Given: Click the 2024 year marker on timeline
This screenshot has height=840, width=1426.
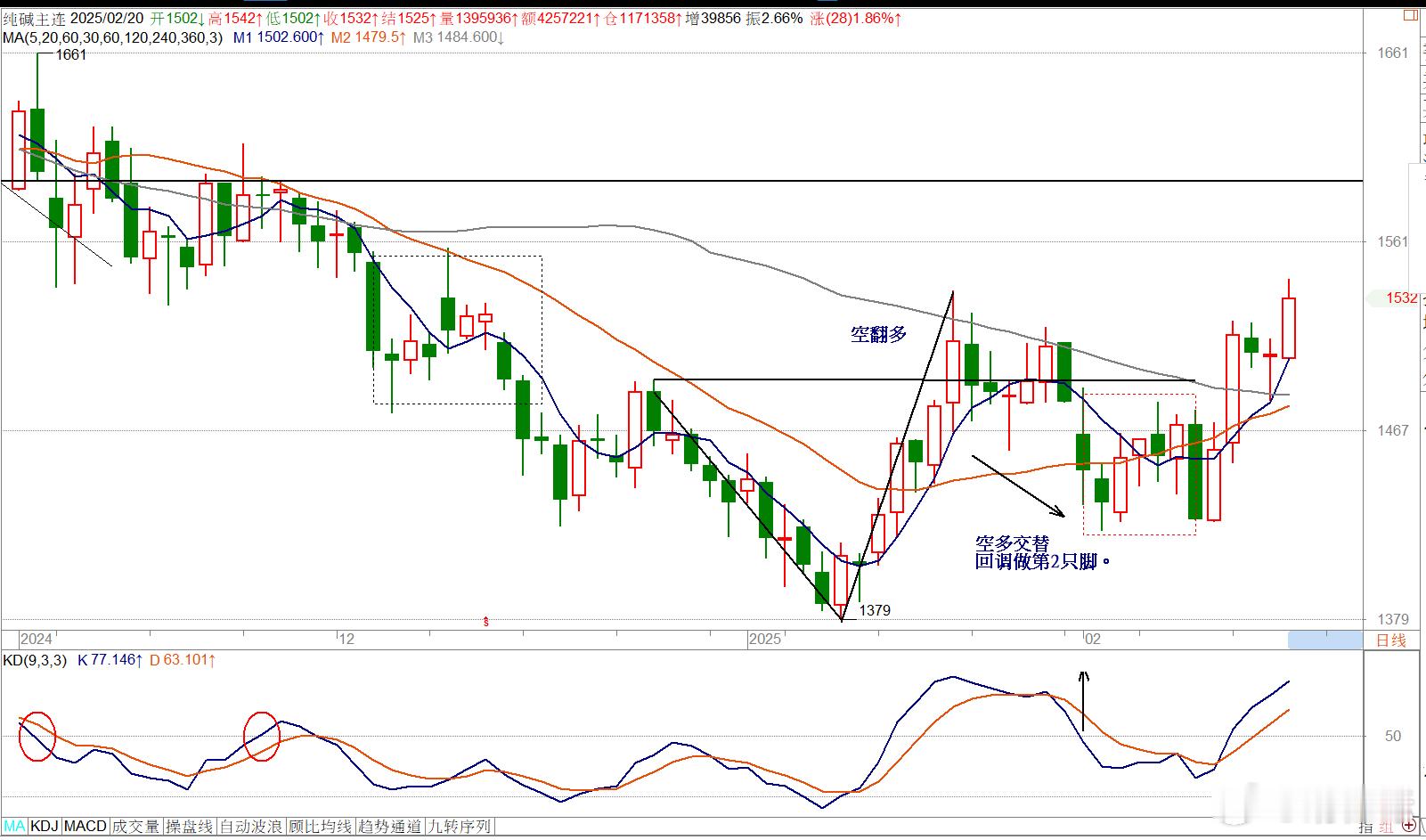Looking at the screenshot, I should point(36,639).
